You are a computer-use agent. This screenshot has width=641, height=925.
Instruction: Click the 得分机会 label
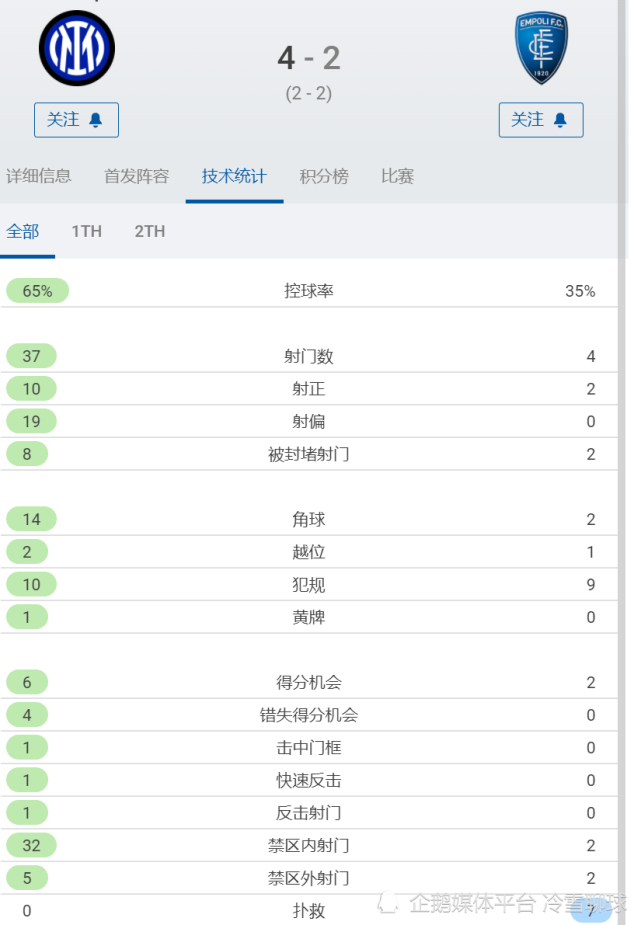coord(309,683)
